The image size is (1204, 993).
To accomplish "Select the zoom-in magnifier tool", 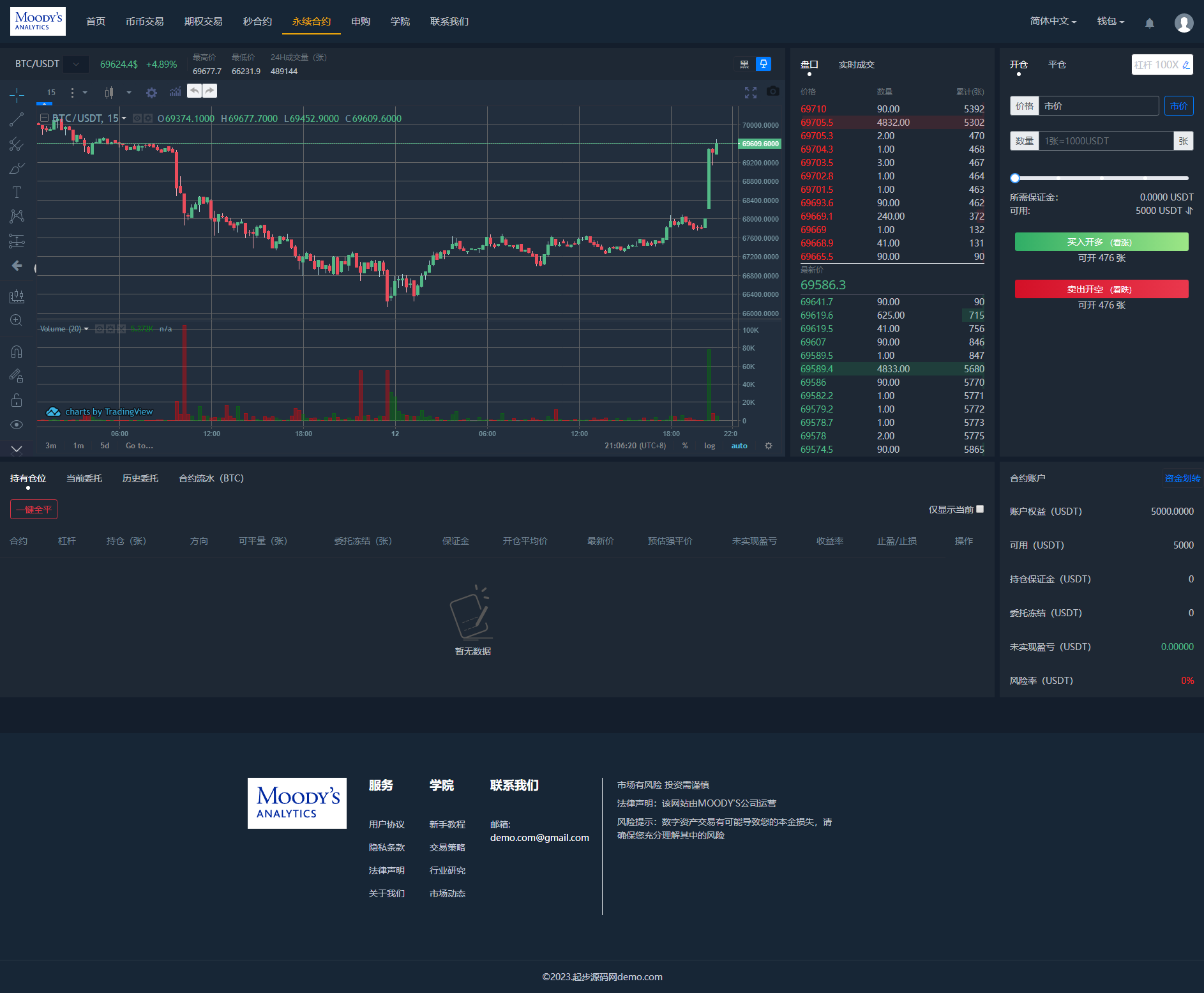I will pyautogui.click(x=17, y=320).
